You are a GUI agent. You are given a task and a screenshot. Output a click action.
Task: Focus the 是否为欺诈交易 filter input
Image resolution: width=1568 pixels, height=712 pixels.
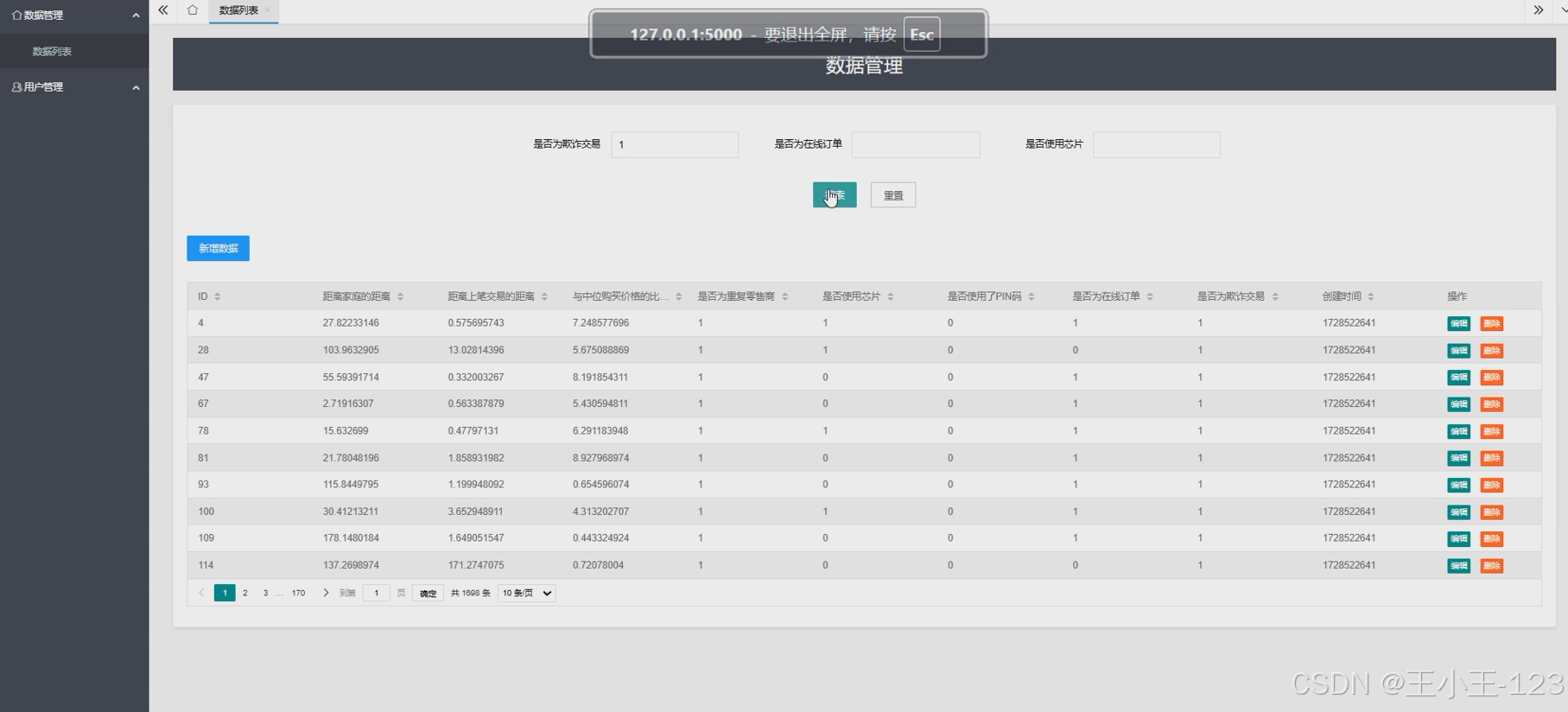pyautogui.click(x=675, y=144)
